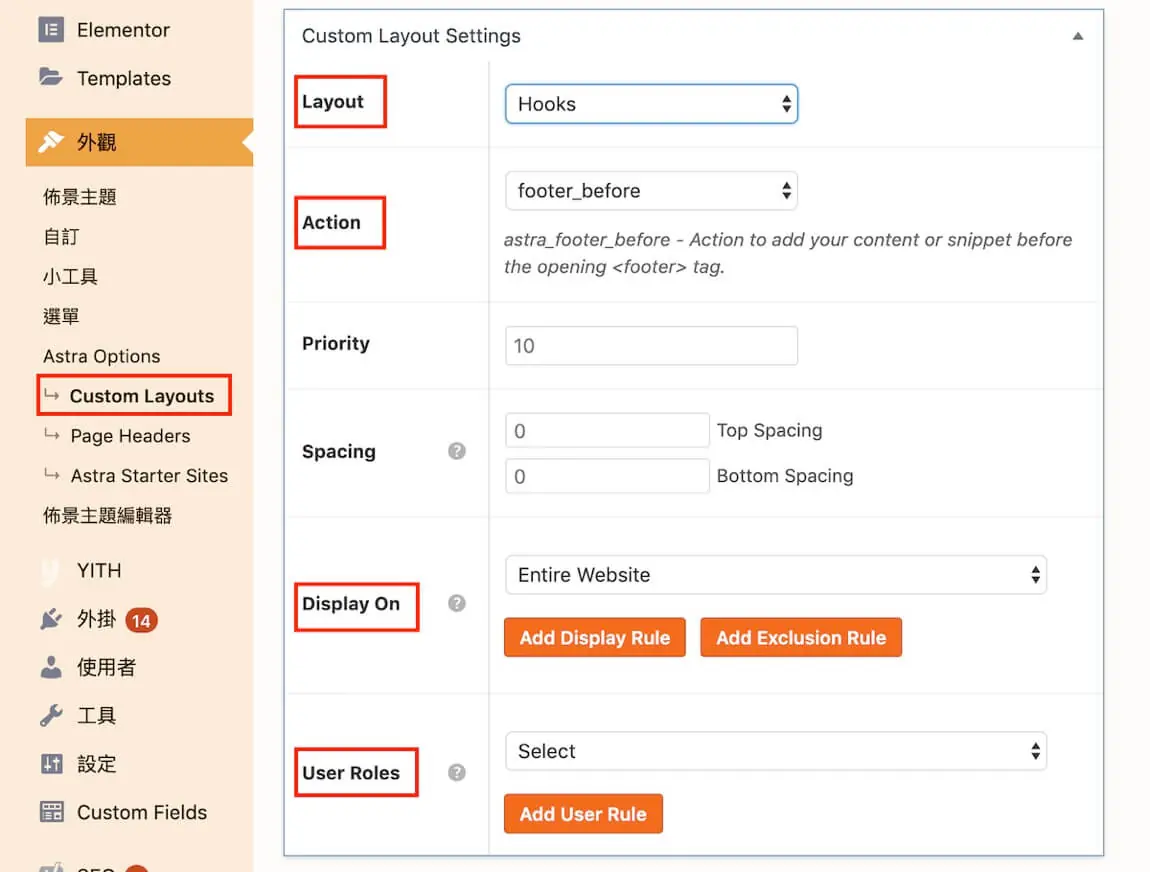This screenshot has height=872, width=1150.
Task: Click the 外觀 paintbrush icon
Action: 51,142
